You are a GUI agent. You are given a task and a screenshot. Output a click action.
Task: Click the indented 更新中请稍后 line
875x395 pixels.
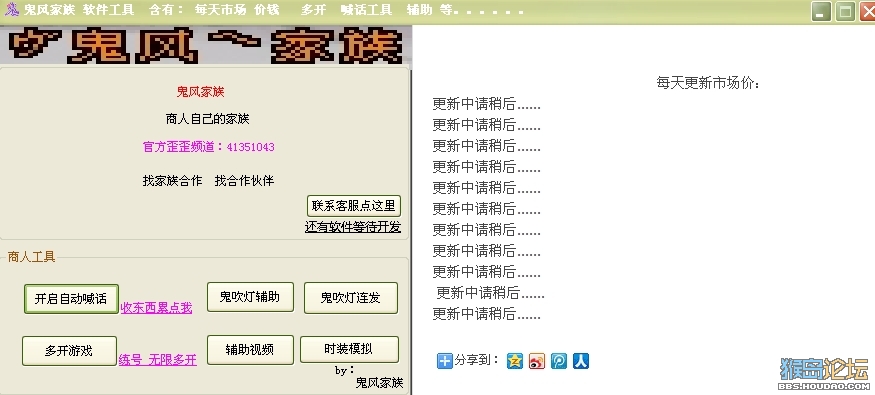tap(491, 293)
